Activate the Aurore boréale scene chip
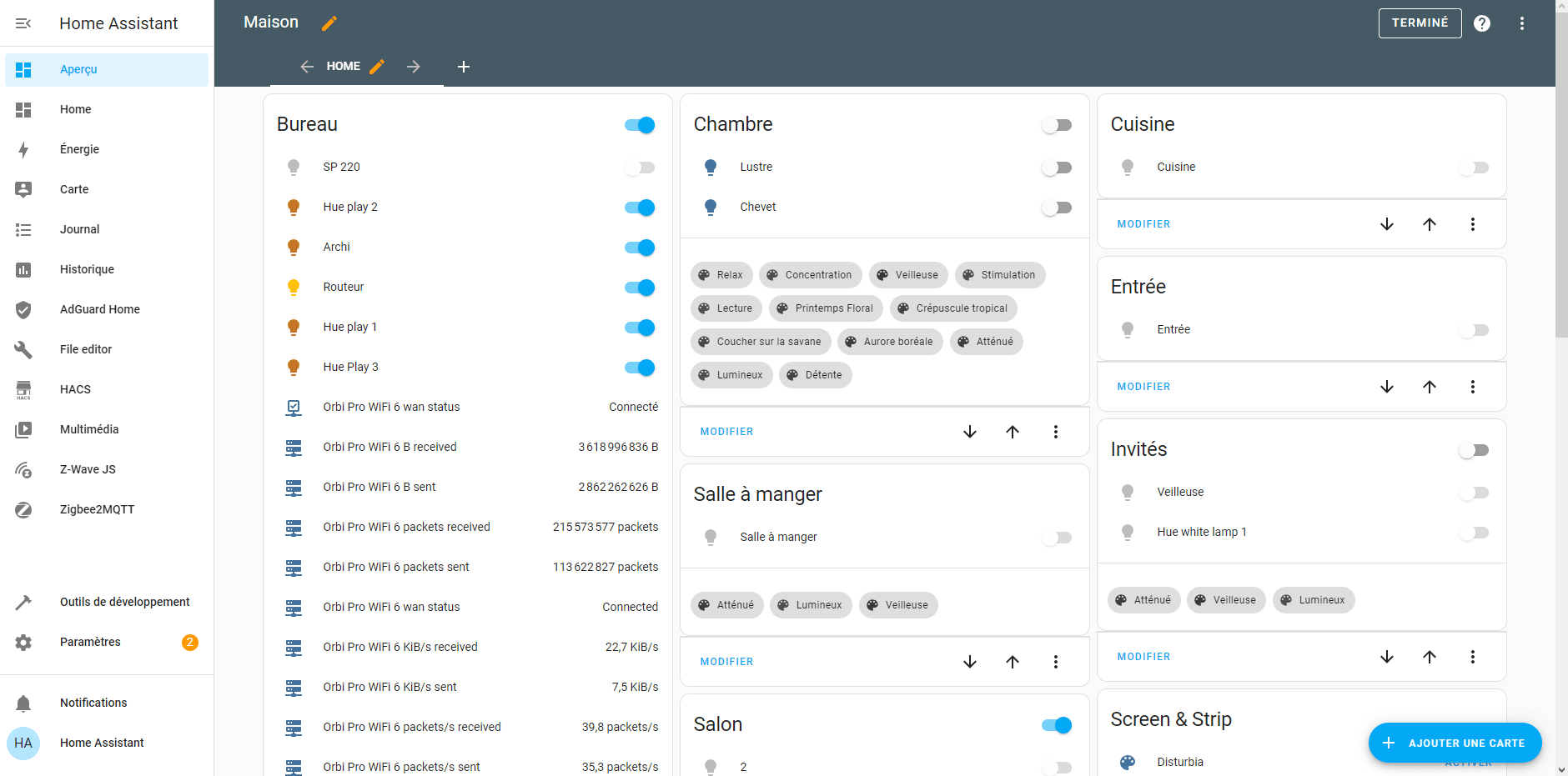Screen dimensions: 1568x776 coord(890,342)
